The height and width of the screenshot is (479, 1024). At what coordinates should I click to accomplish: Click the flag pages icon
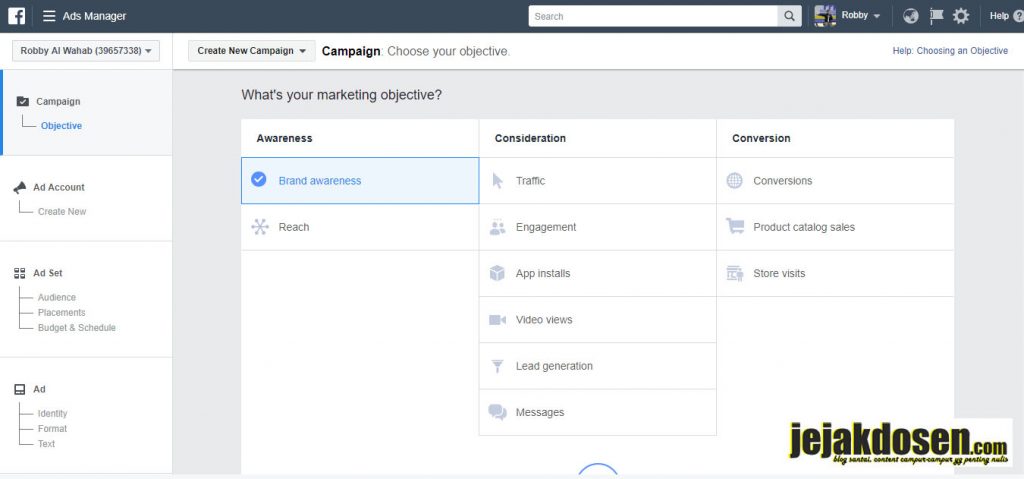click(x=936, y=16)
